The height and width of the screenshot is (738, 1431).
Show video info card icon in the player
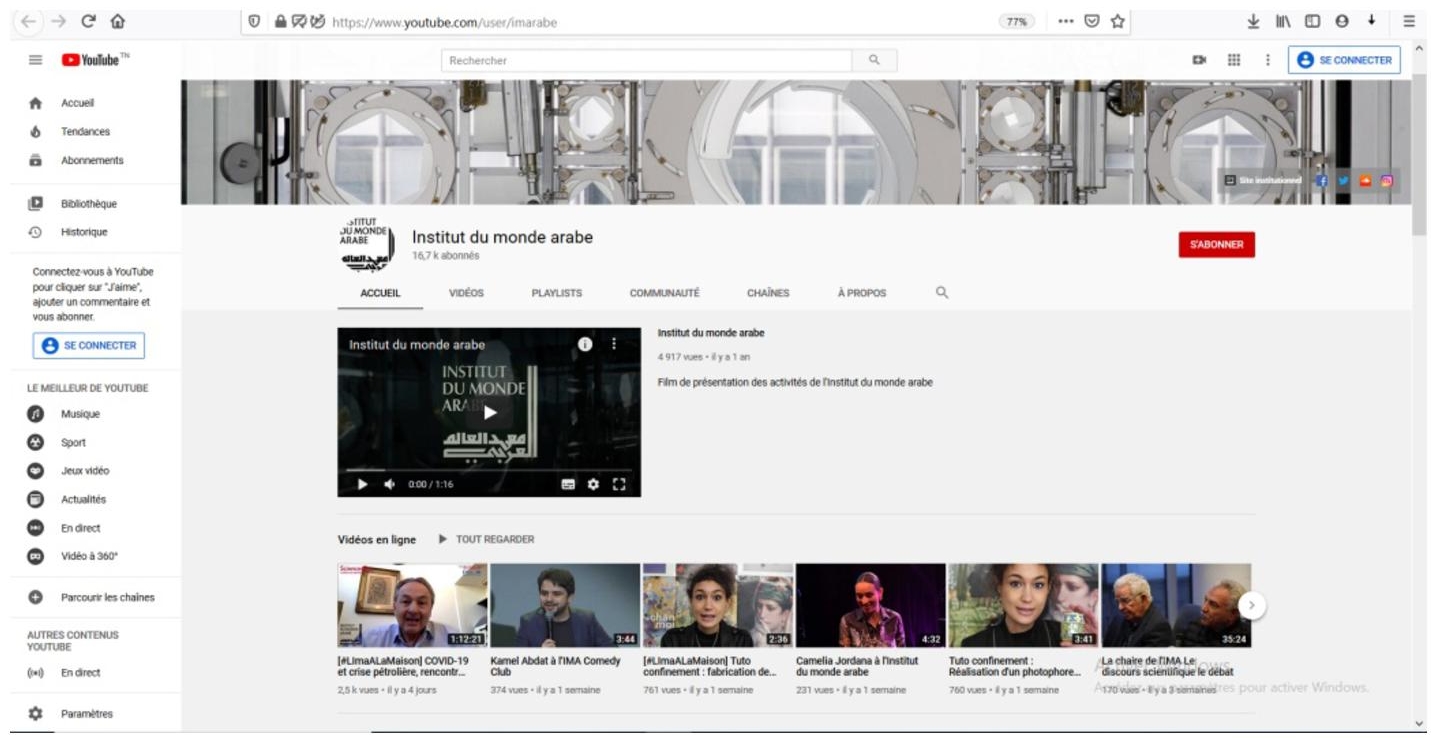tap(586, 344)
